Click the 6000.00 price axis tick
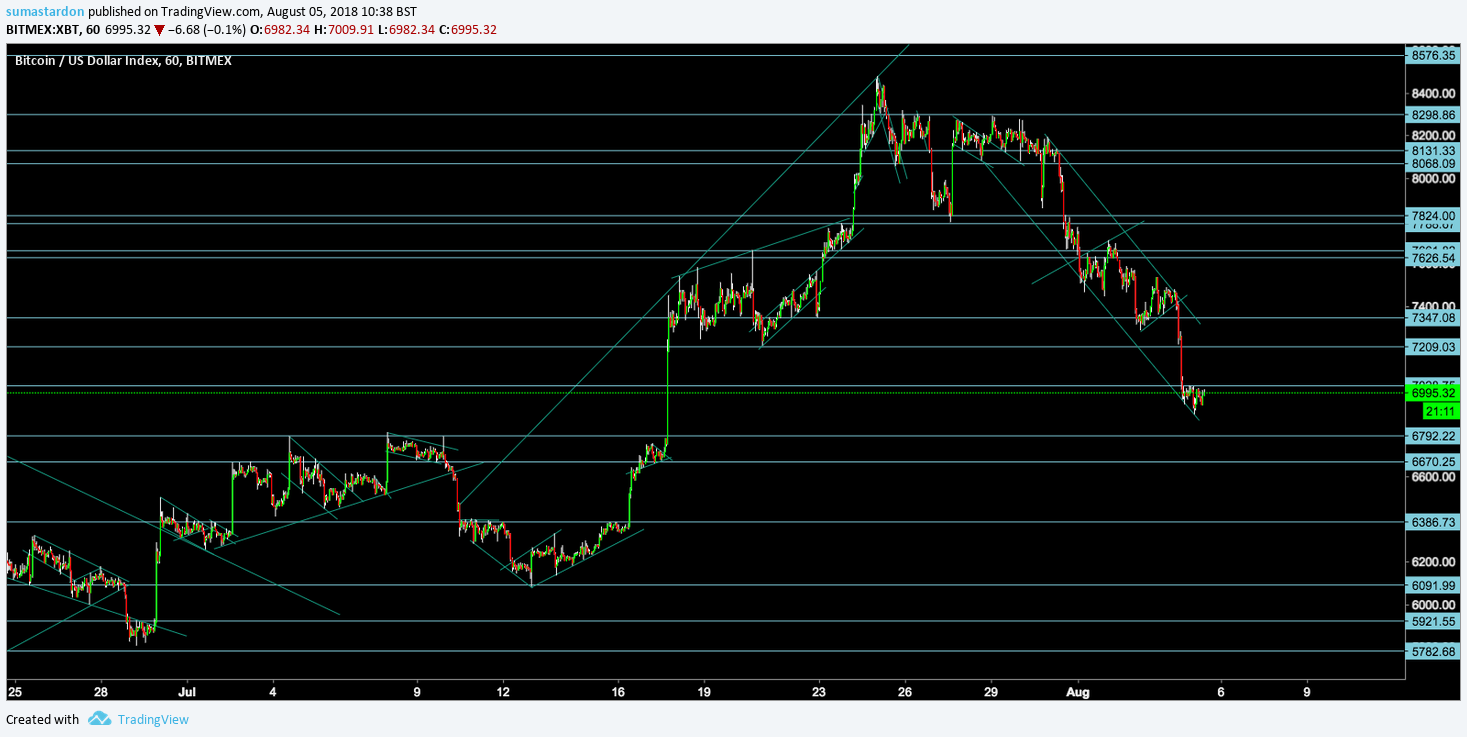The image size is (1467, 737). [x=1433, y=604]
